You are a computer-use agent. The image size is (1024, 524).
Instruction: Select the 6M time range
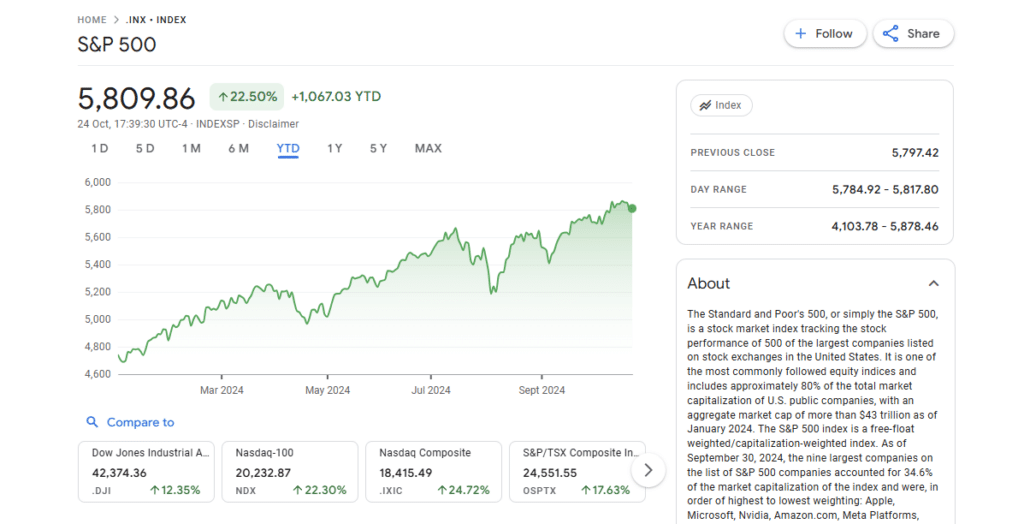coord(238,148)
